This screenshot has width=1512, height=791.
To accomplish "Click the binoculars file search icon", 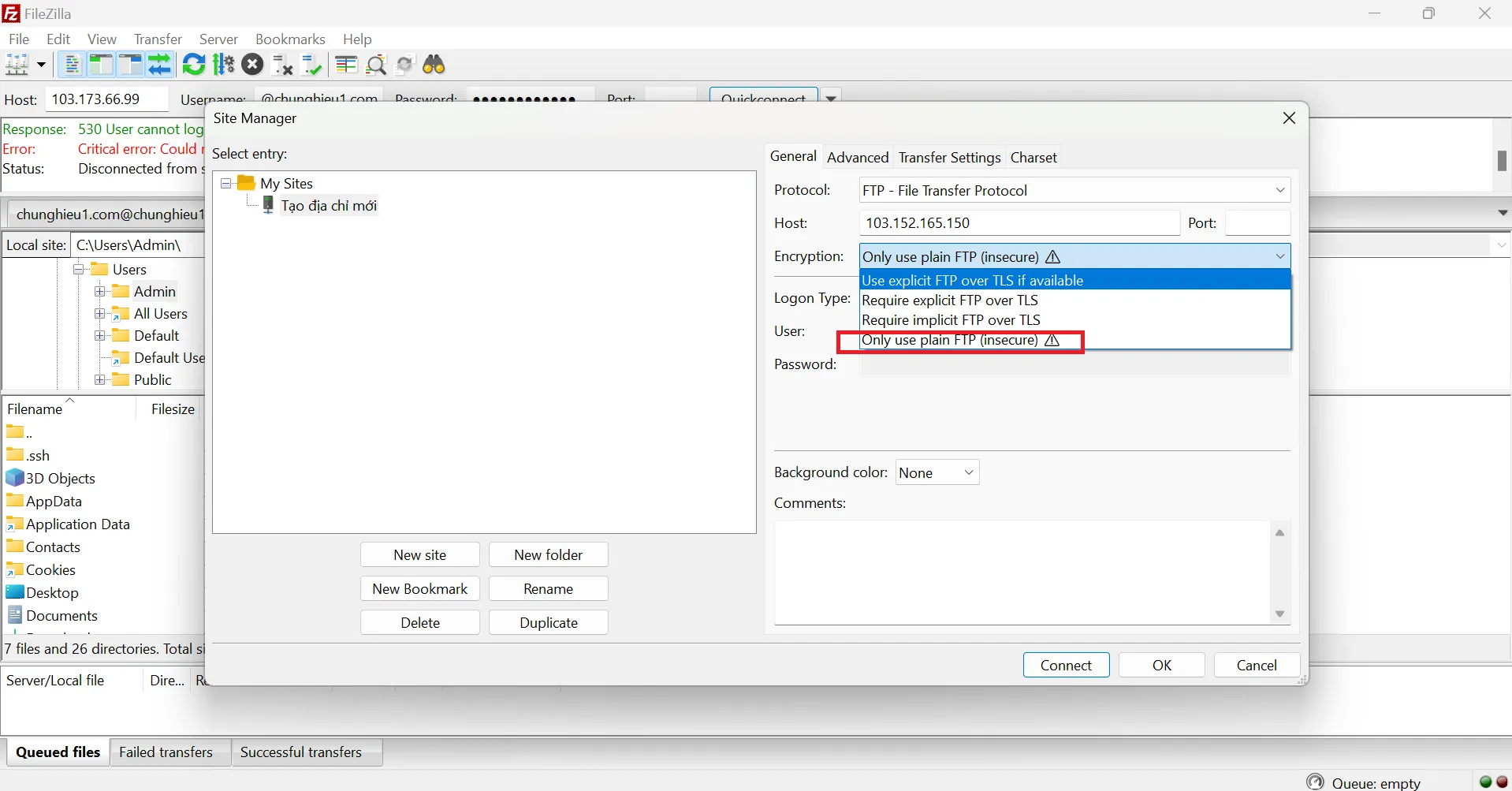I will pyautogui.click(x=434, y=65).
